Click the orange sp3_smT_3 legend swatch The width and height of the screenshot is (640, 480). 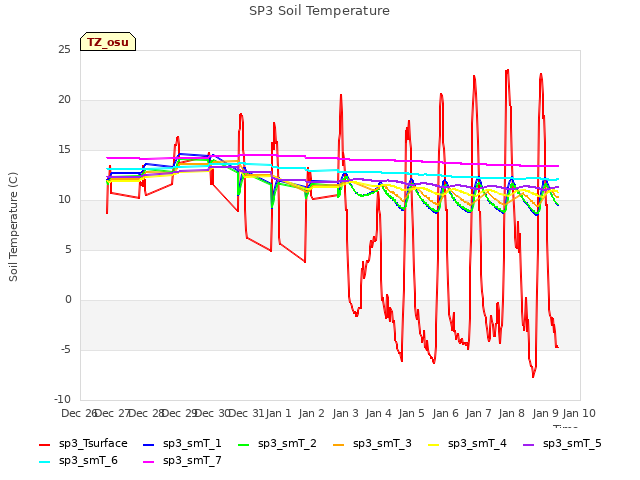tap(339, 444)
